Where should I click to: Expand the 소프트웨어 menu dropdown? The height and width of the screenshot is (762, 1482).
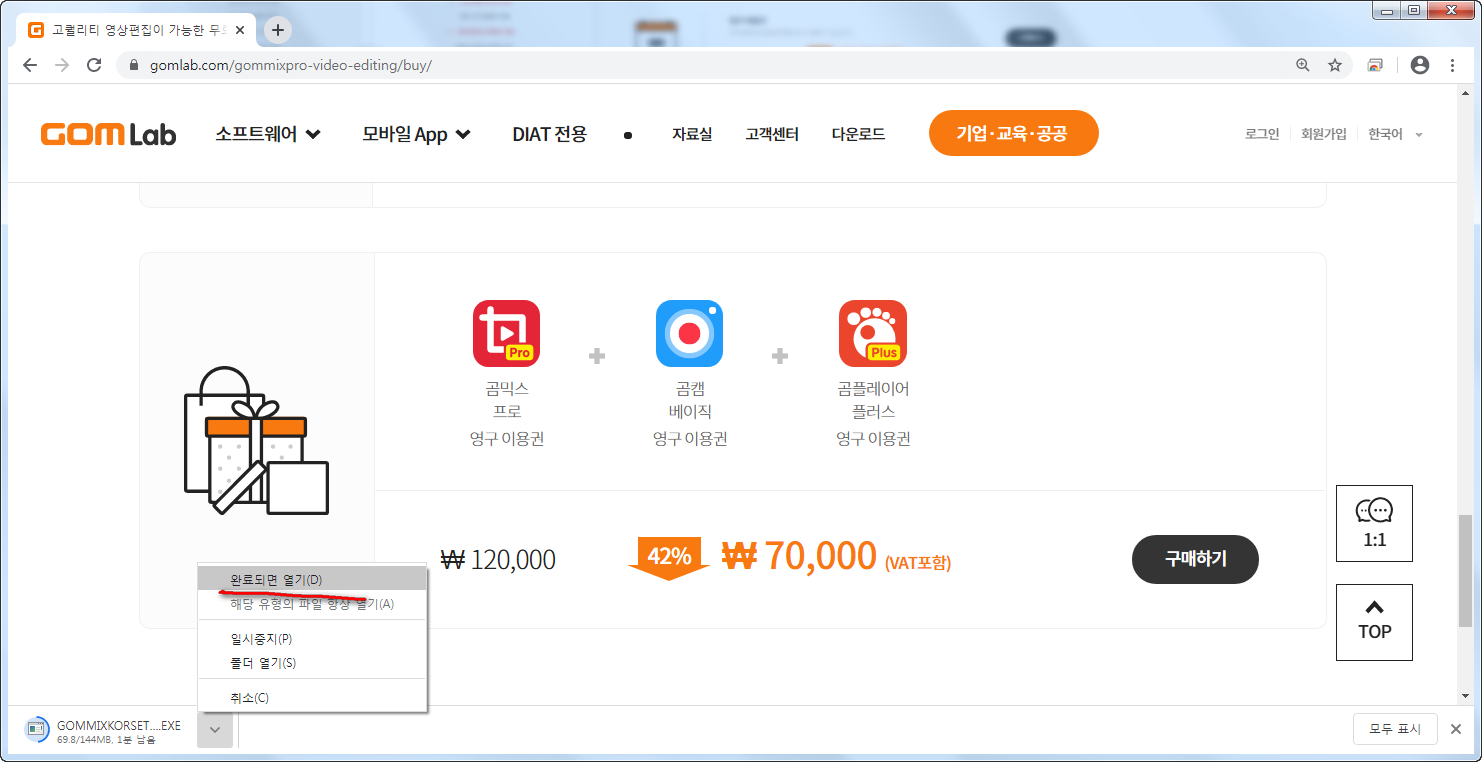coord(268,134)
